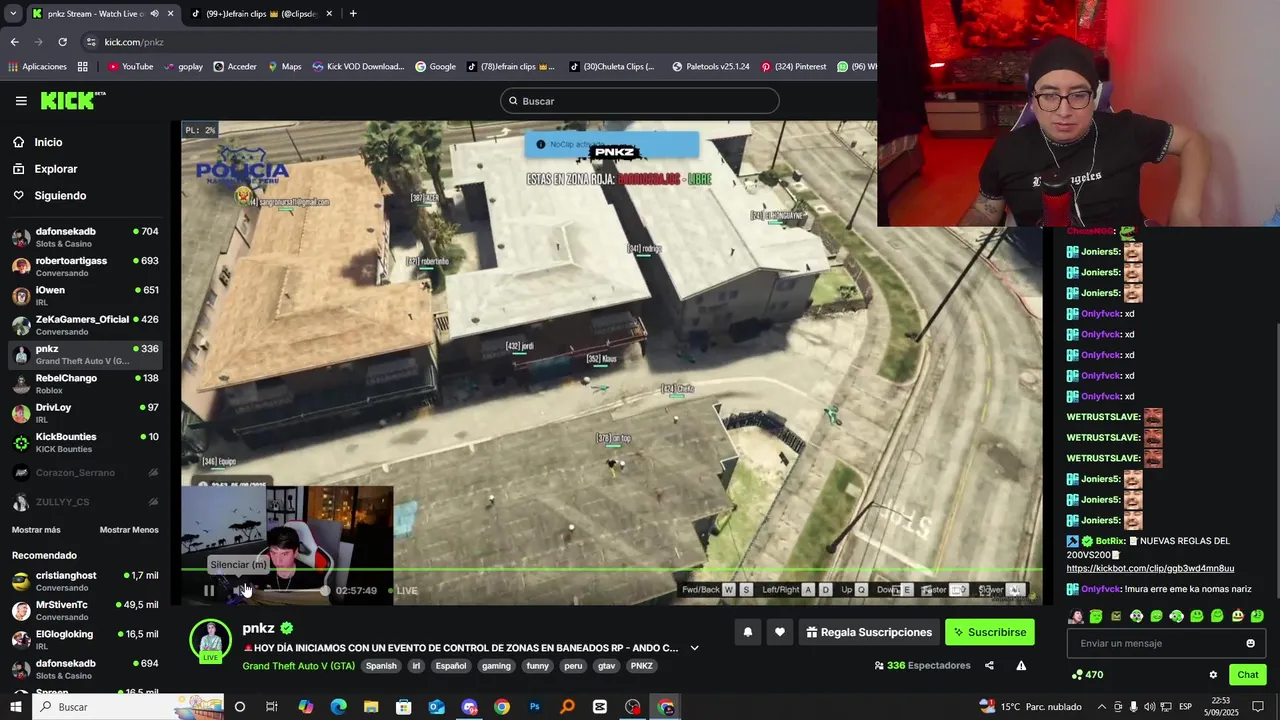1280x720 pixels.
Task: Open dafonsekadb channel with 704 viewers
Action: (85, 237)
